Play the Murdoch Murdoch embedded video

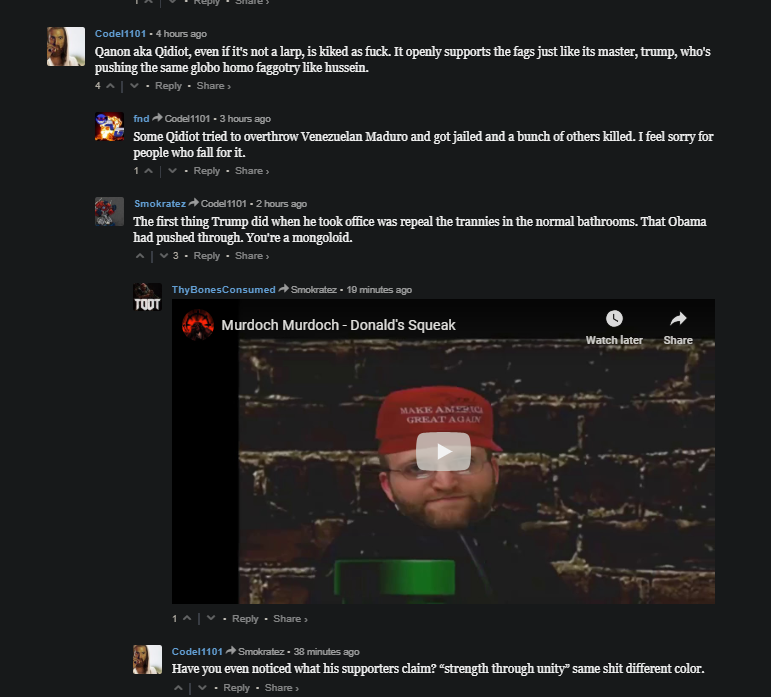[x=443, y=451]
